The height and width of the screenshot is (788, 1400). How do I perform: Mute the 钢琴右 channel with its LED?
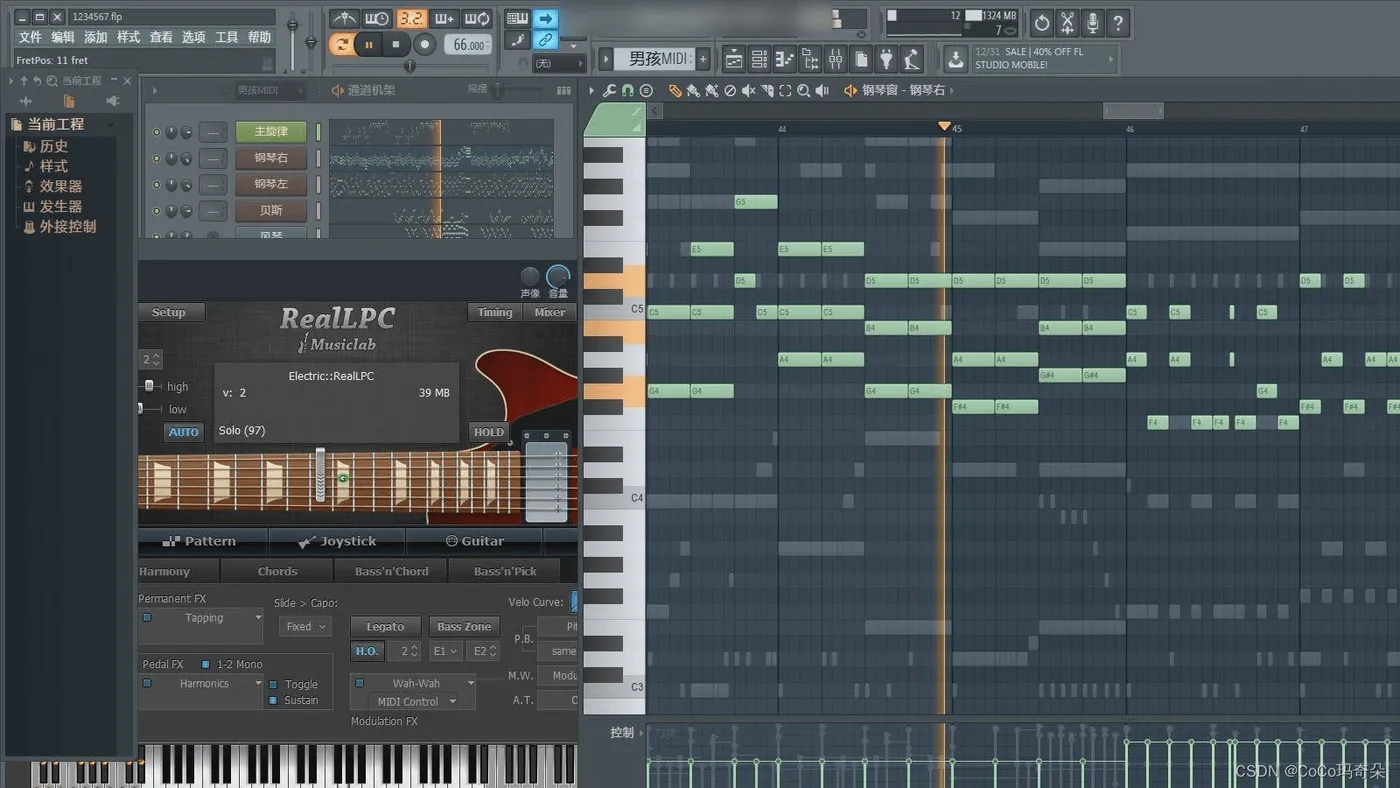pos(156,158)
